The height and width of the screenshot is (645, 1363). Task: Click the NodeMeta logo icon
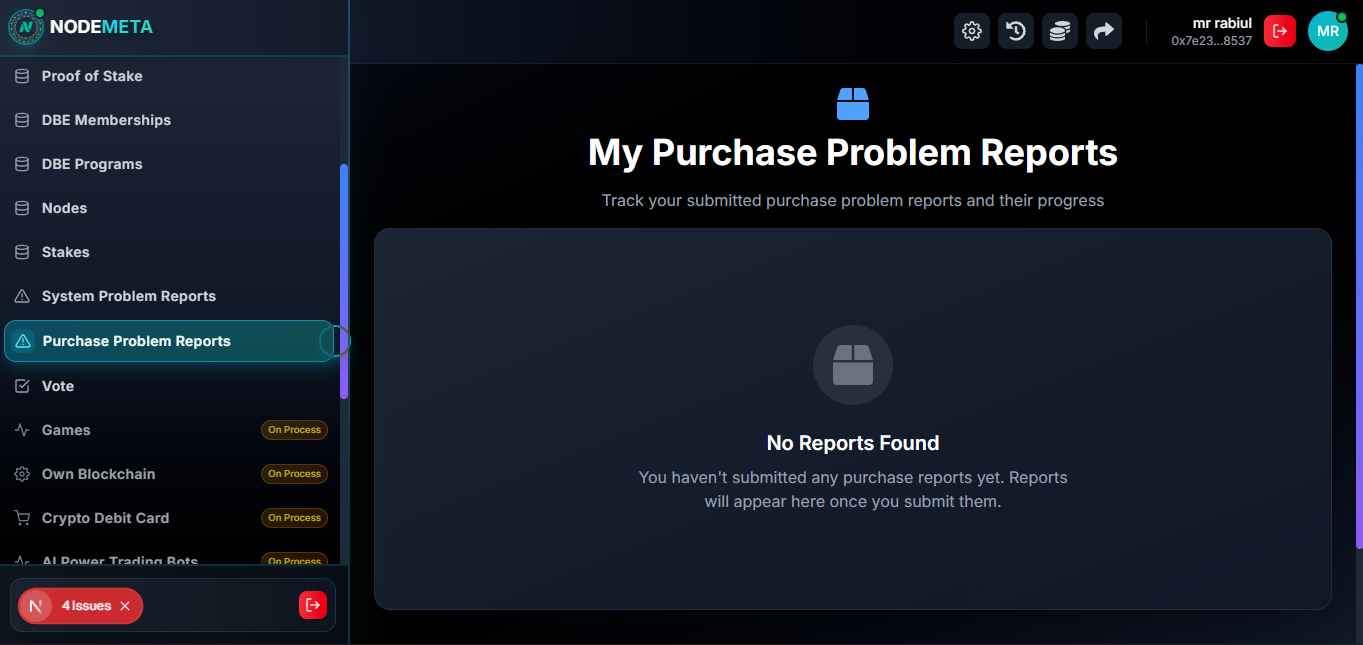pos(25,27)
